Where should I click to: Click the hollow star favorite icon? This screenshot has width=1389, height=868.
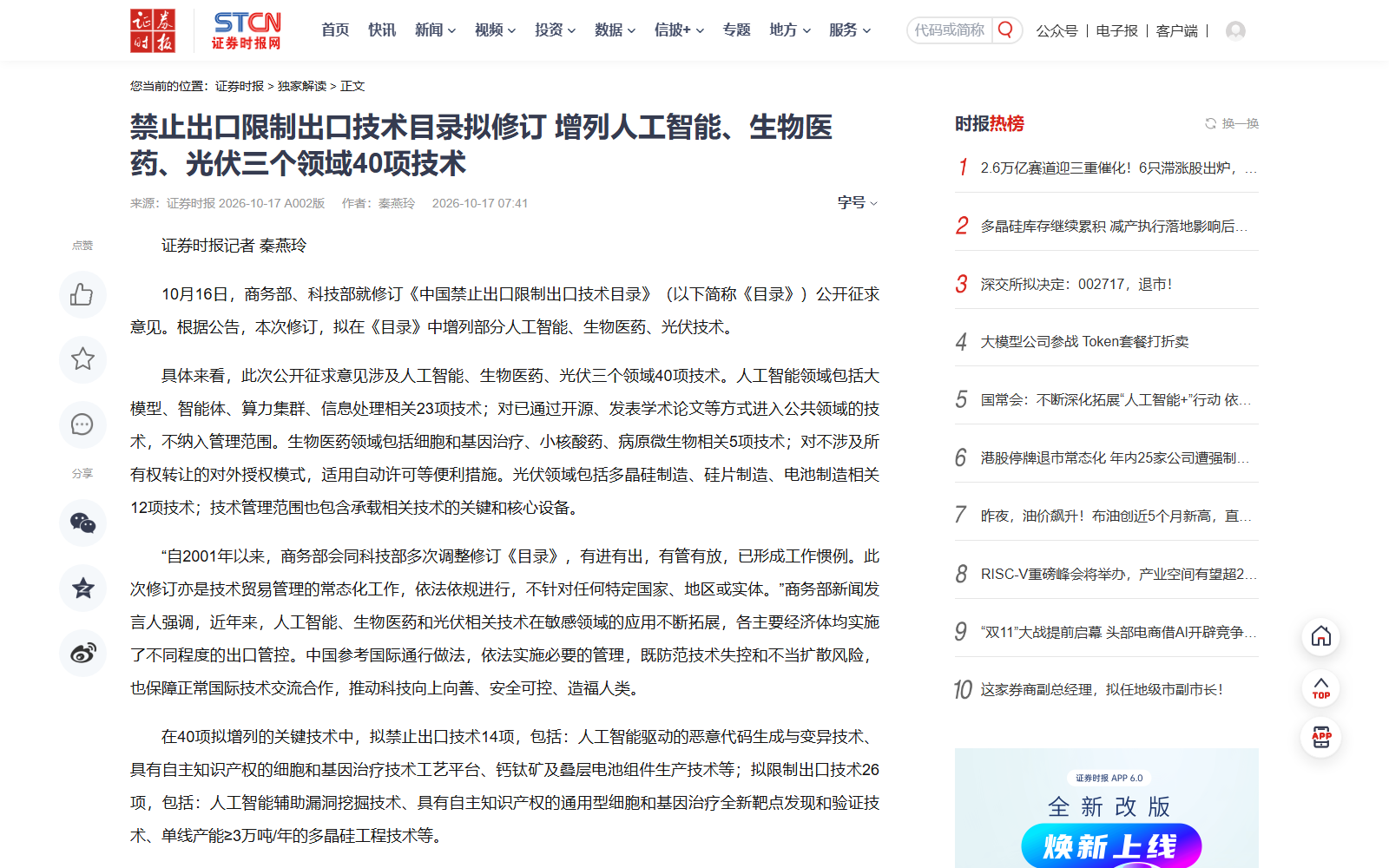[x=82, y=359]
